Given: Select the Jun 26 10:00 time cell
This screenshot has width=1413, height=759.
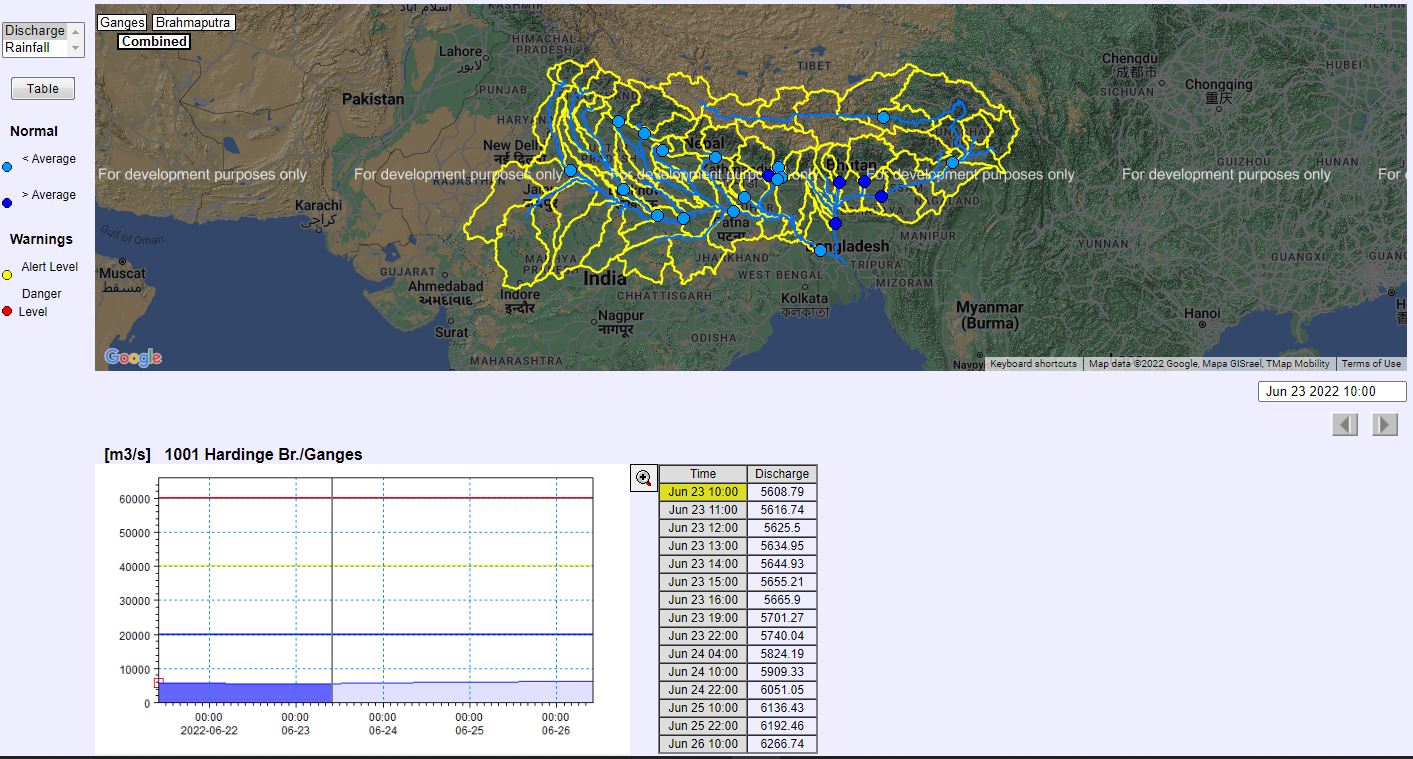Looking at the screenshot, I should [x=703, y=744].
